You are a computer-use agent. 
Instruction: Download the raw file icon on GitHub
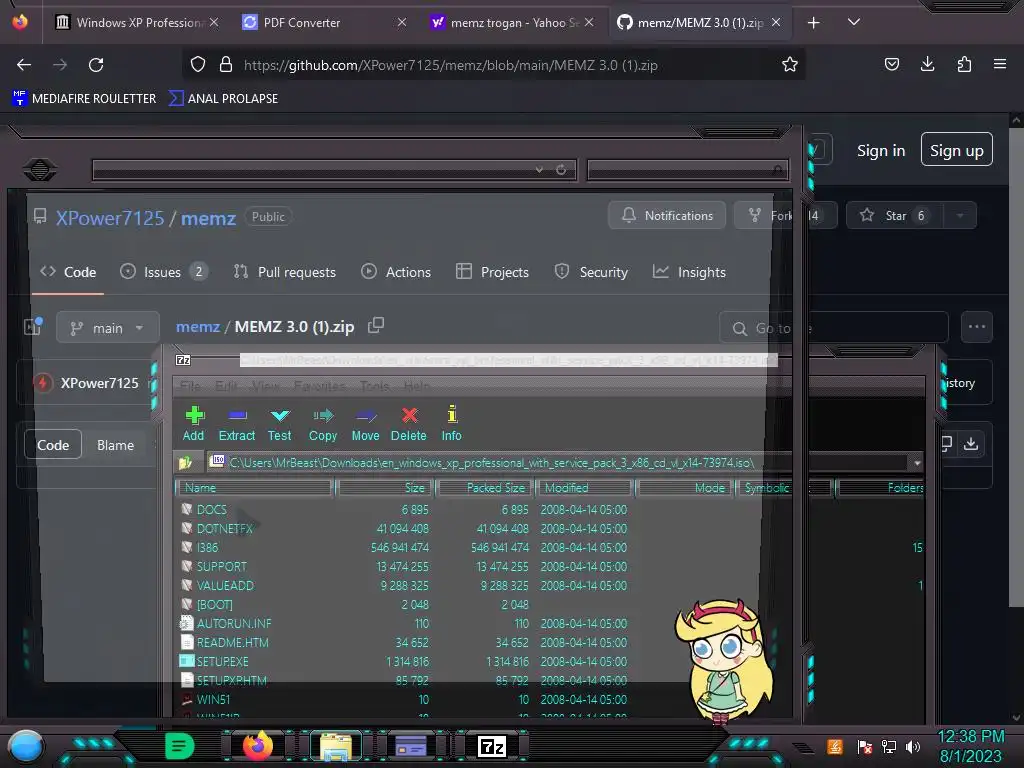(971, 444)
